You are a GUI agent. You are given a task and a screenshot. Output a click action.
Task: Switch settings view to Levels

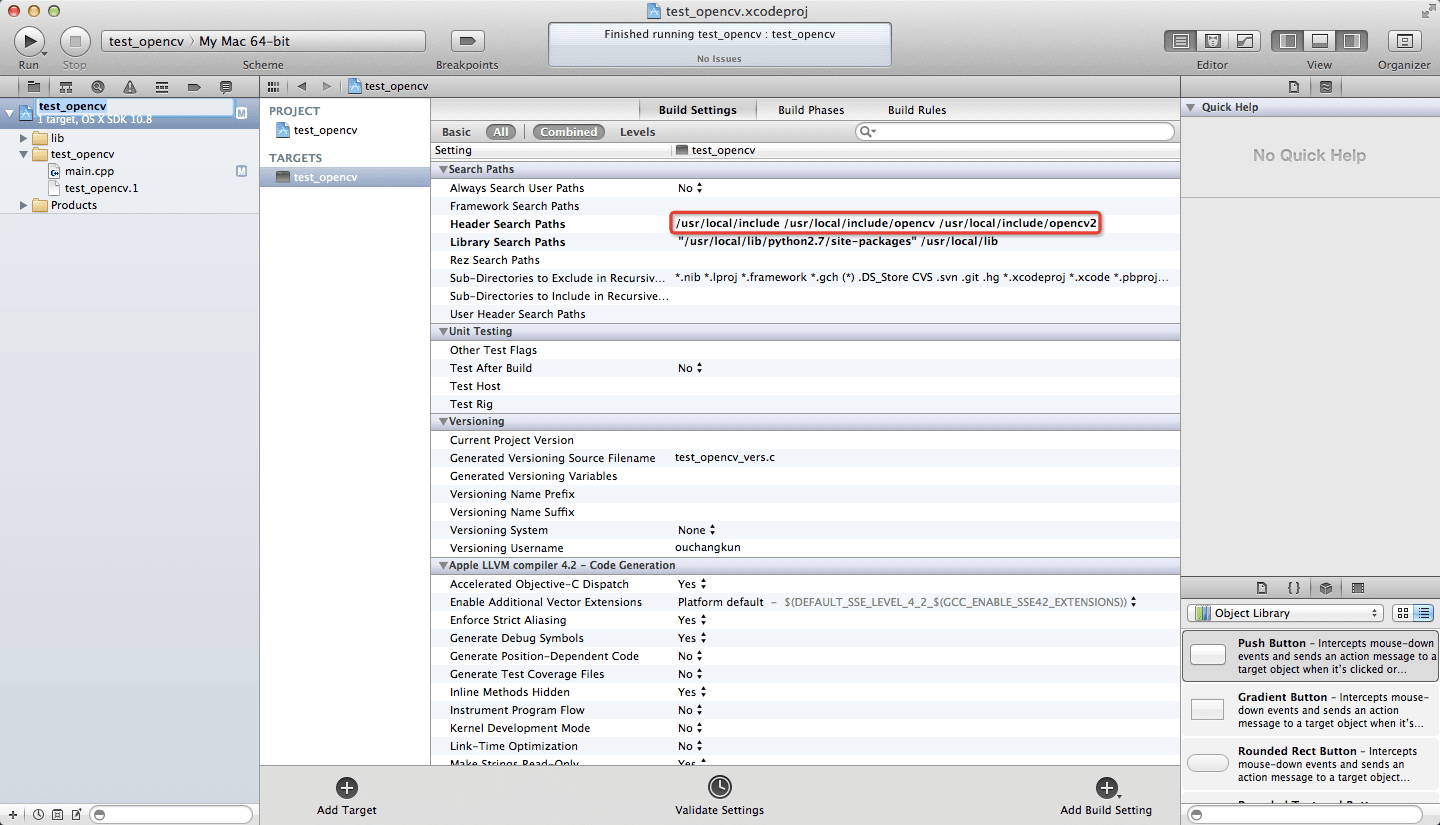coord(637,132)
